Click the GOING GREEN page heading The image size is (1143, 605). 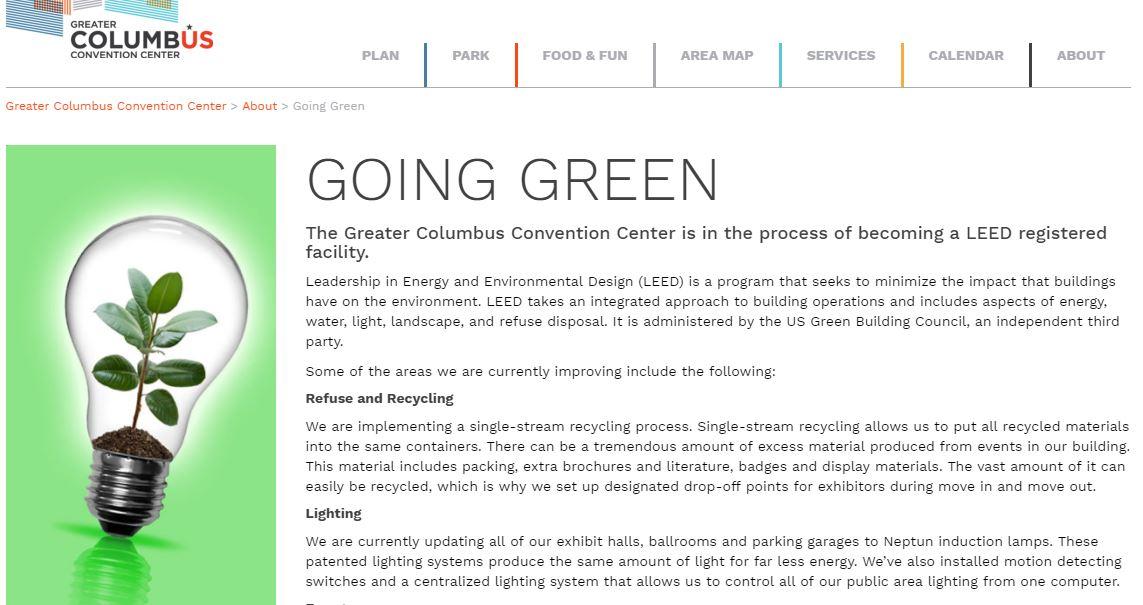pyautogui.click(x=512, y=180)
